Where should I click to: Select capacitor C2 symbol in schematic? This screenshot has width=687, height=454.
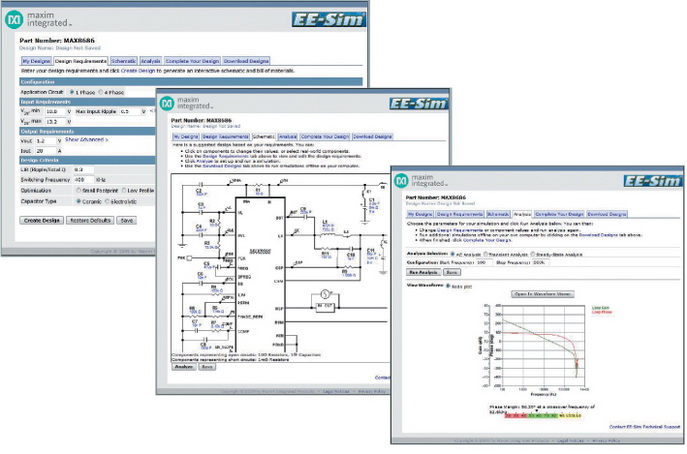coord(201,184)
